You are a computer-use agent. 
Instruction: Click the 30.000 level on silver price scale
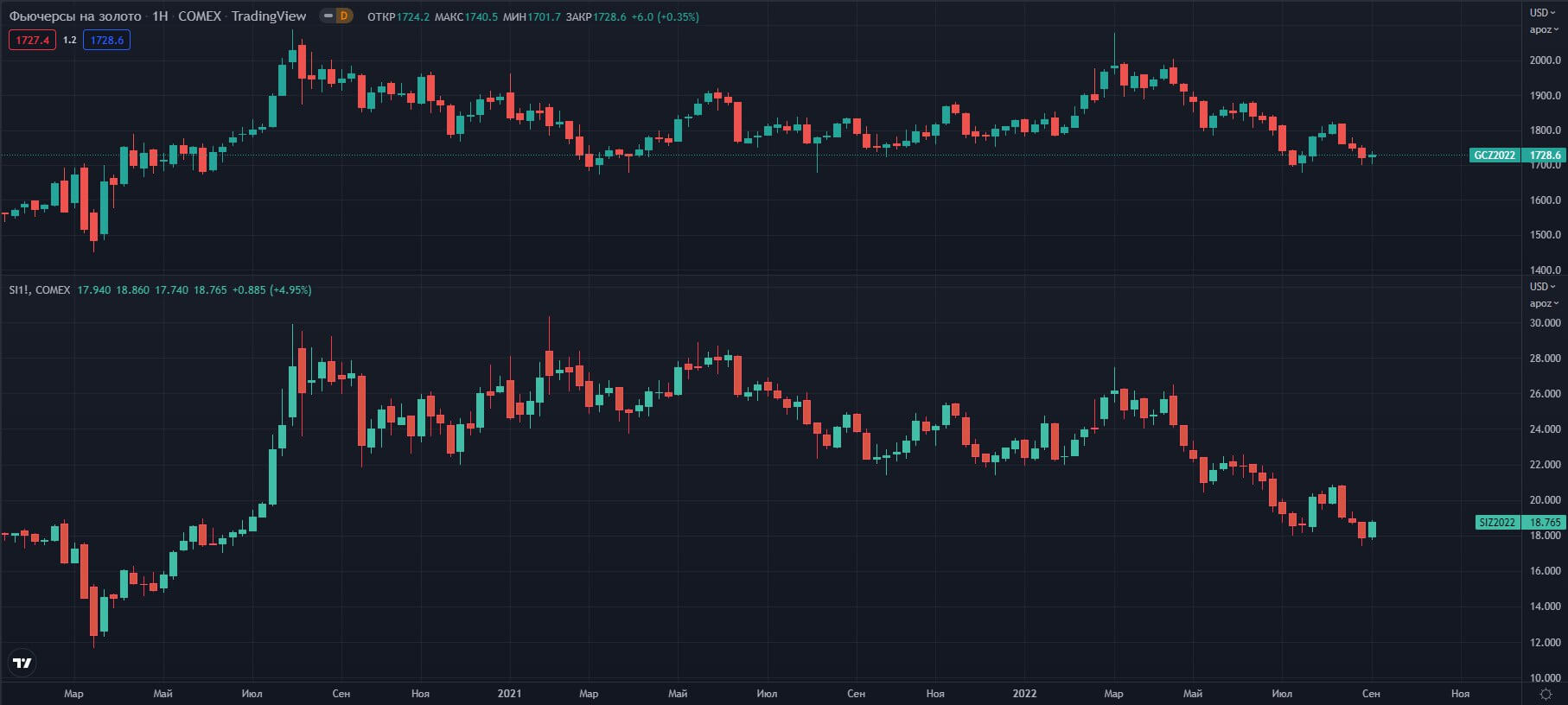tap(1545, 323)
